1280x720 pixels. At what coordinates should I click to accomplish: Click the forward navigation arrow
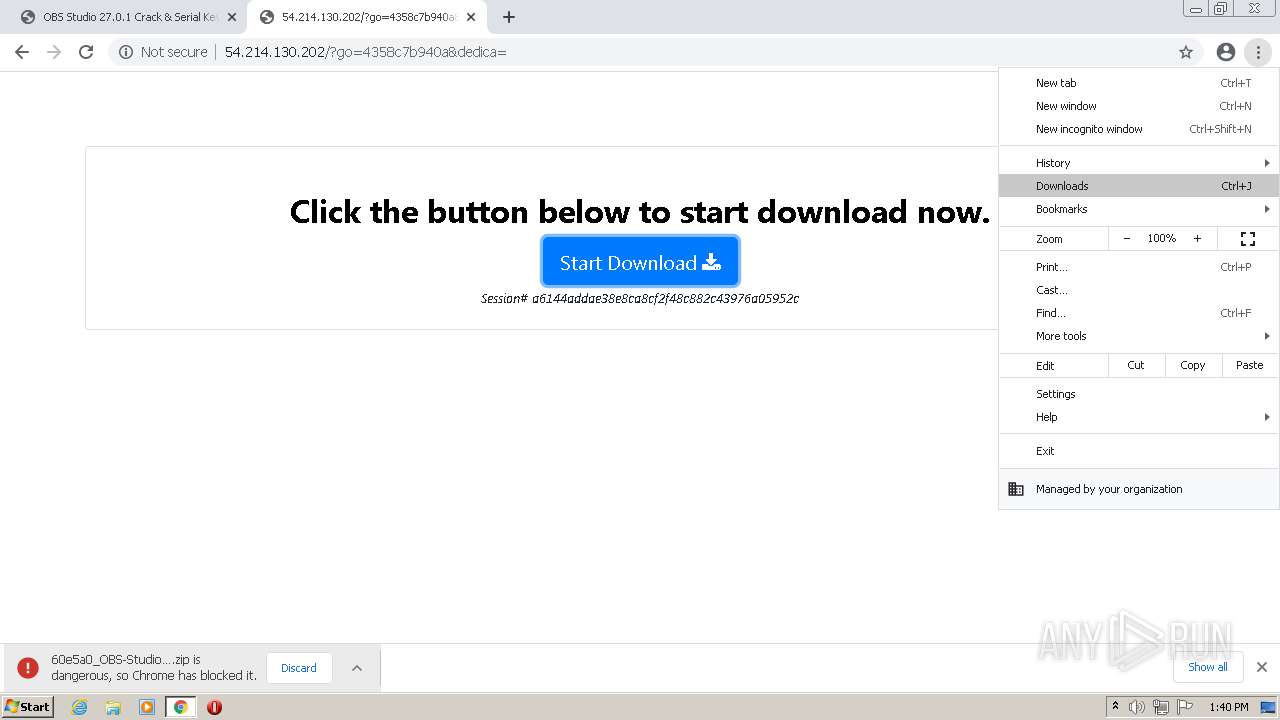54,52
